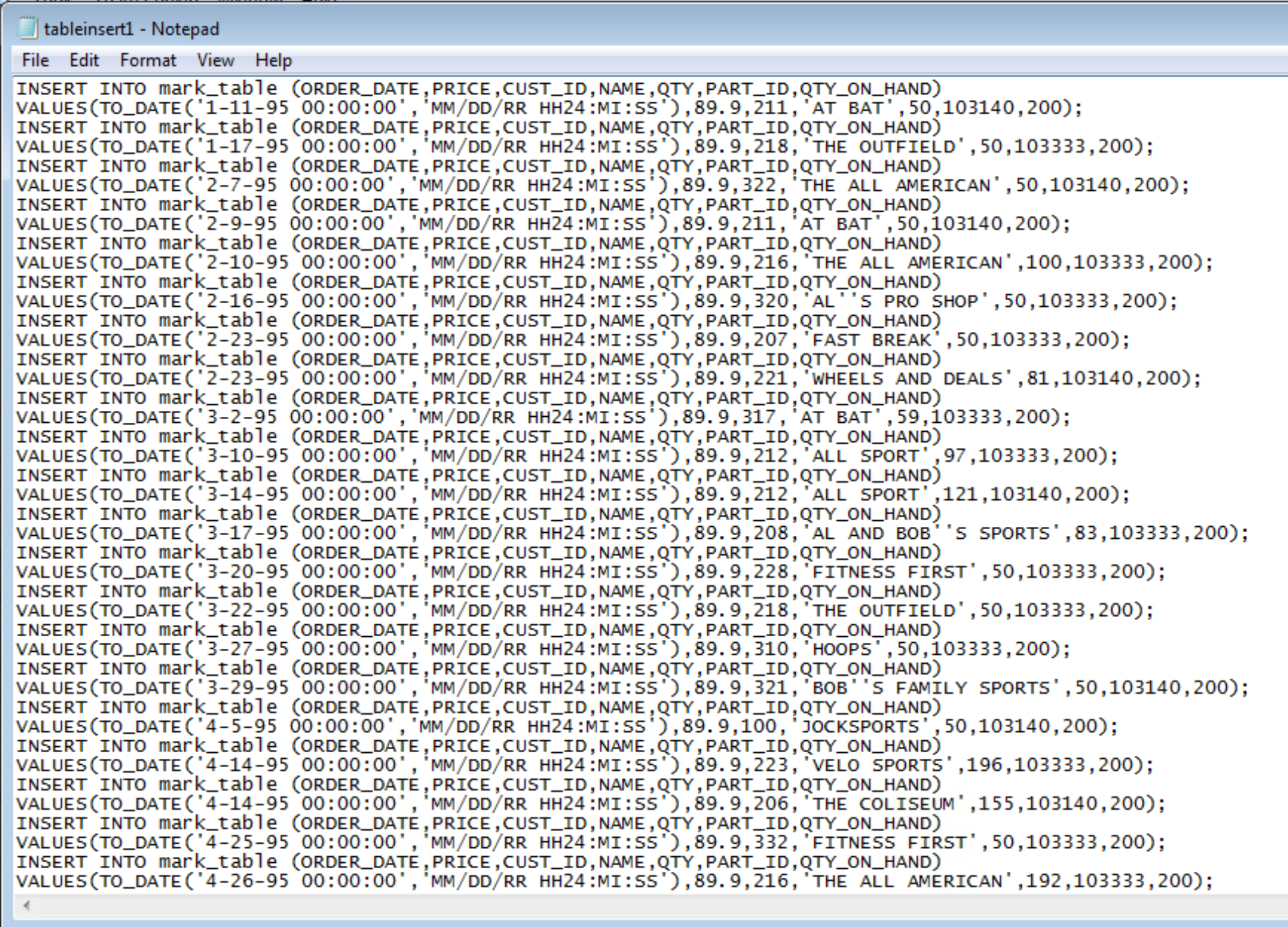Open the File menu
1288x927 pixels.
pos(35,60)
